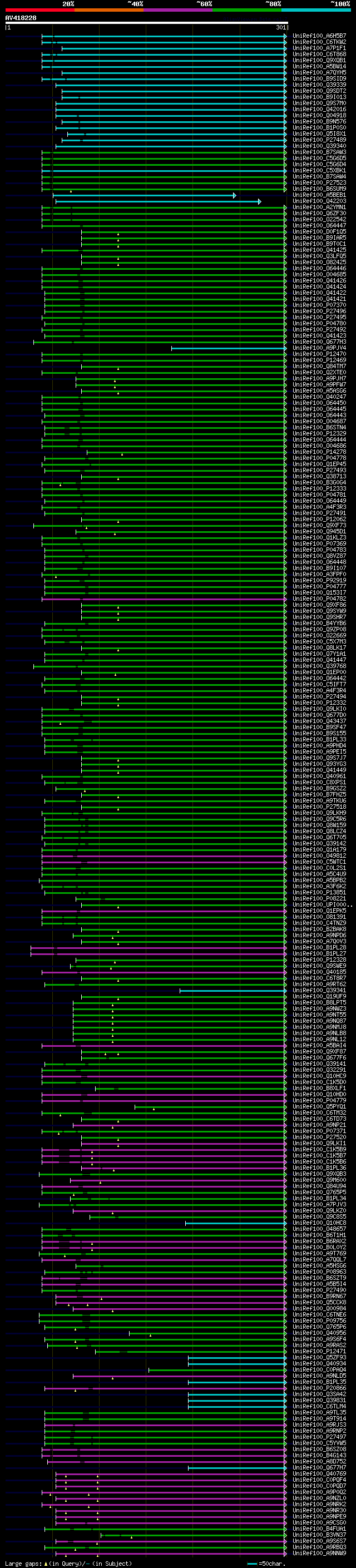Click the purple ~60% identity legend segment

(179, 10)
